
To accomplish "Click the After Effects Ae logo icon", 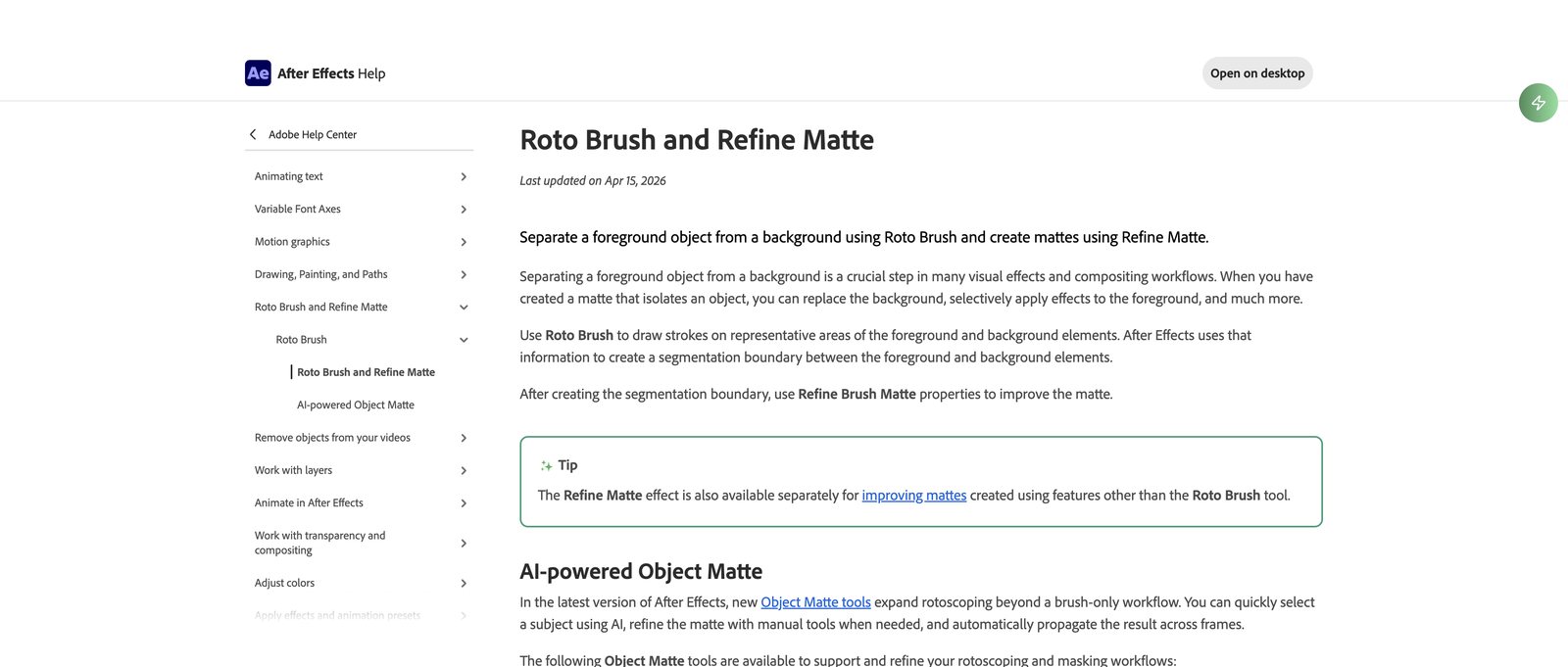I will tap(258, 73).
